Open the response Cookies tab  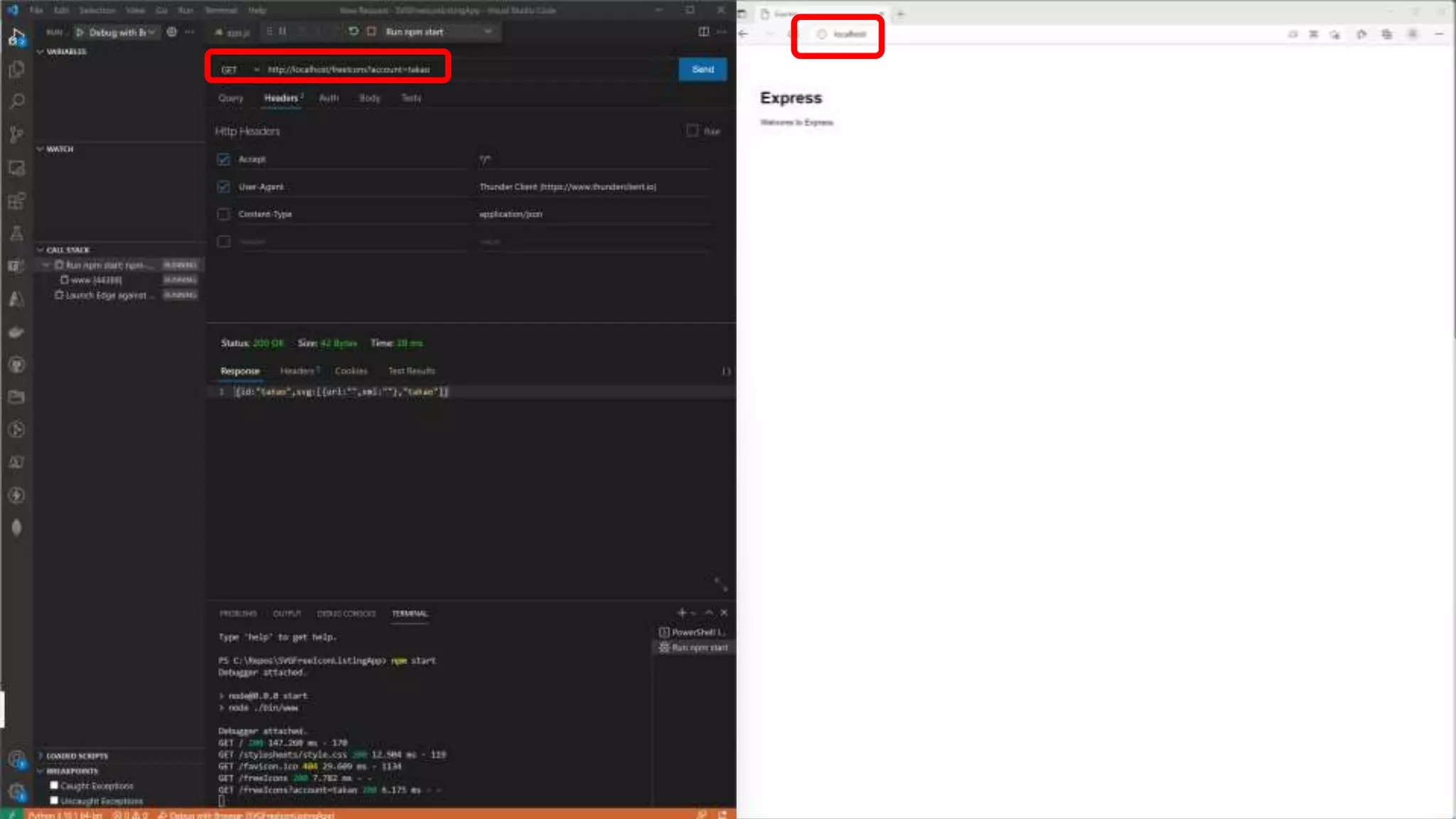pos(351,371)
